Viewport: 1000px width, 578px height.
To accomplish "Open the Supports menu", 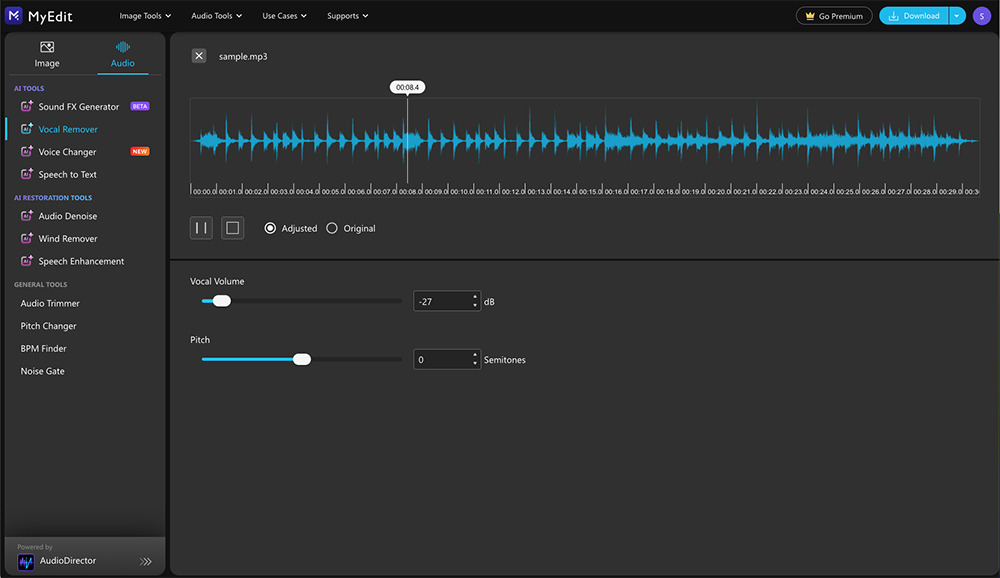I will point(347,15).
